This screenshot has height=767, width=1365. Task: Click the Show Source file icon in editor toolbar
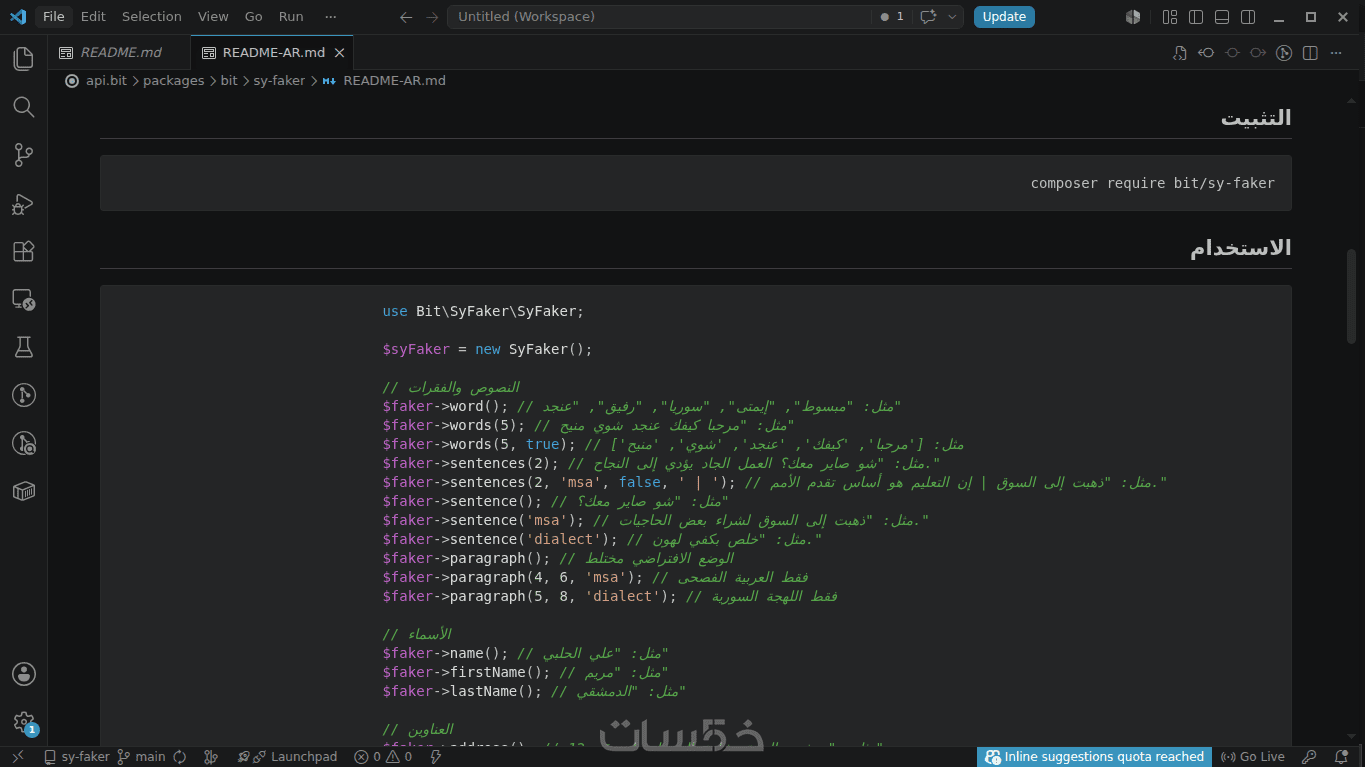[1180, 53]
